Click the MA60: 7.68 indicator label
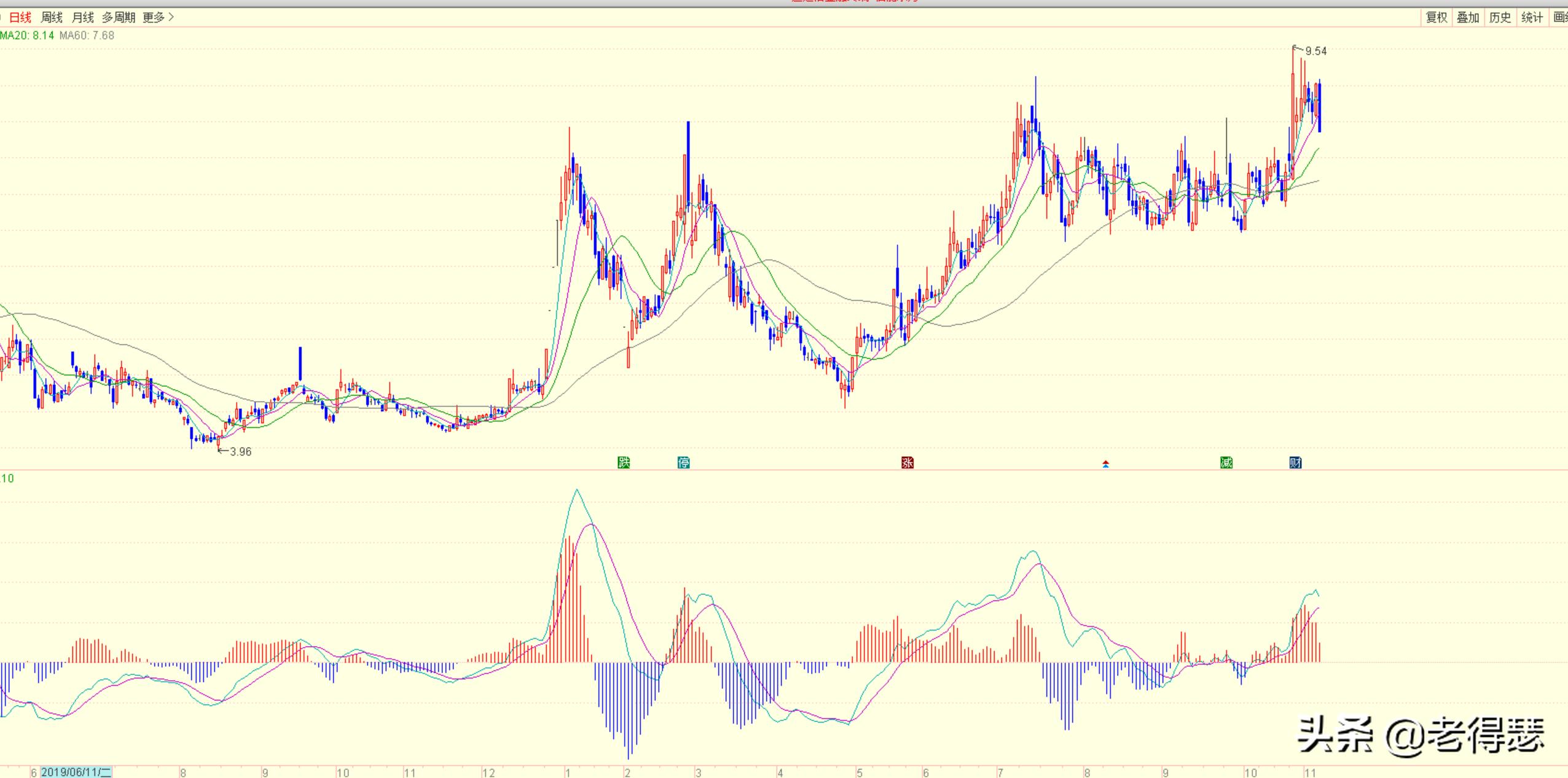Screen dimensions: 1568x778 coord(87,36)
